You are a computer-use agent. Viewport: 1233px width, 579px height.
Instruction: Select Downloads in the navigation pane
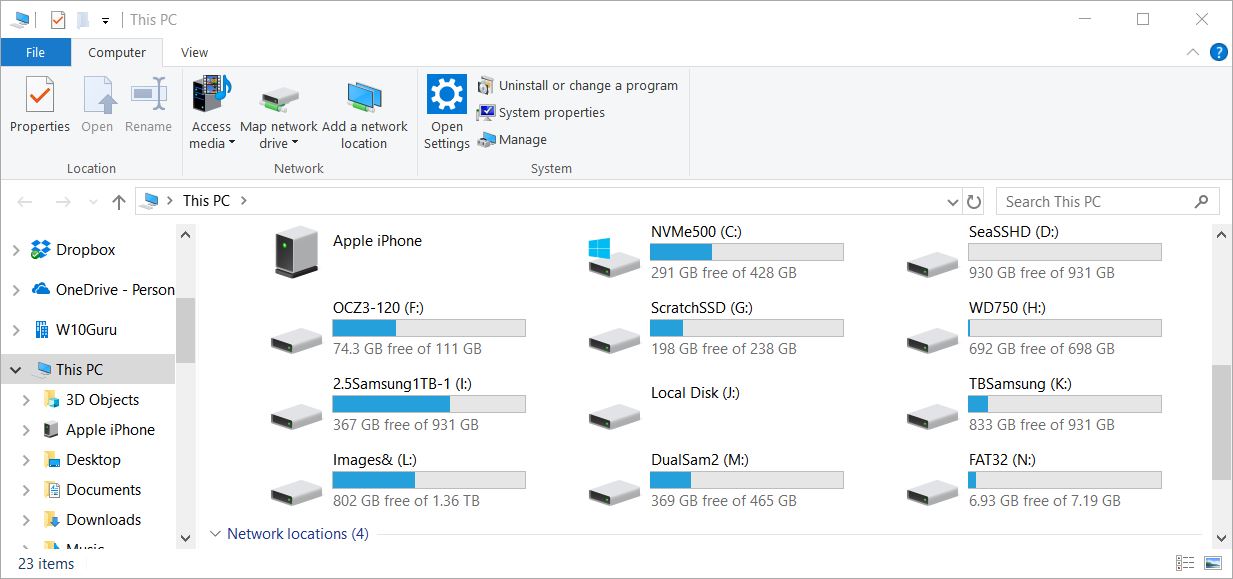pyautogui.click(x=104, y=520)
